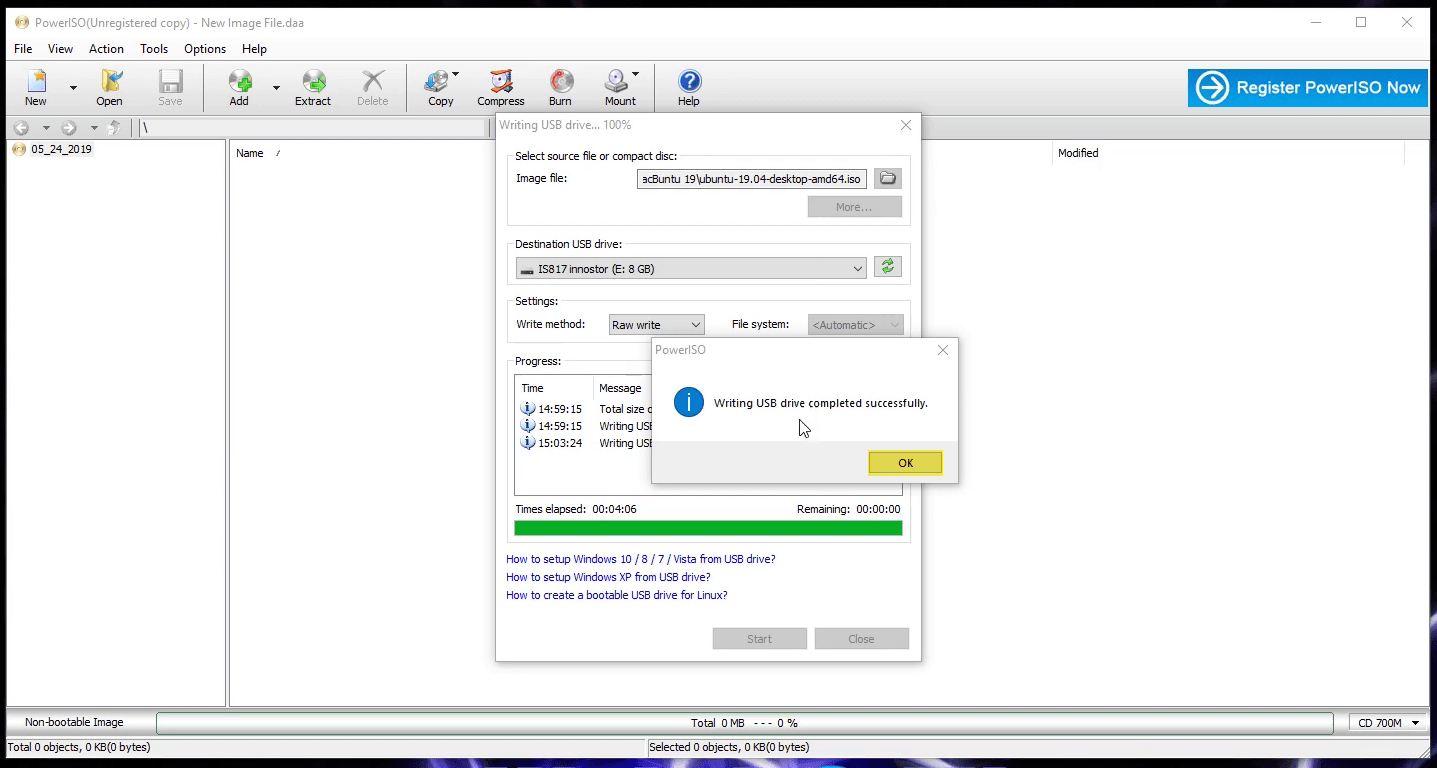
Task: Open the Forward history dropdown arrow
Action: 94,128
